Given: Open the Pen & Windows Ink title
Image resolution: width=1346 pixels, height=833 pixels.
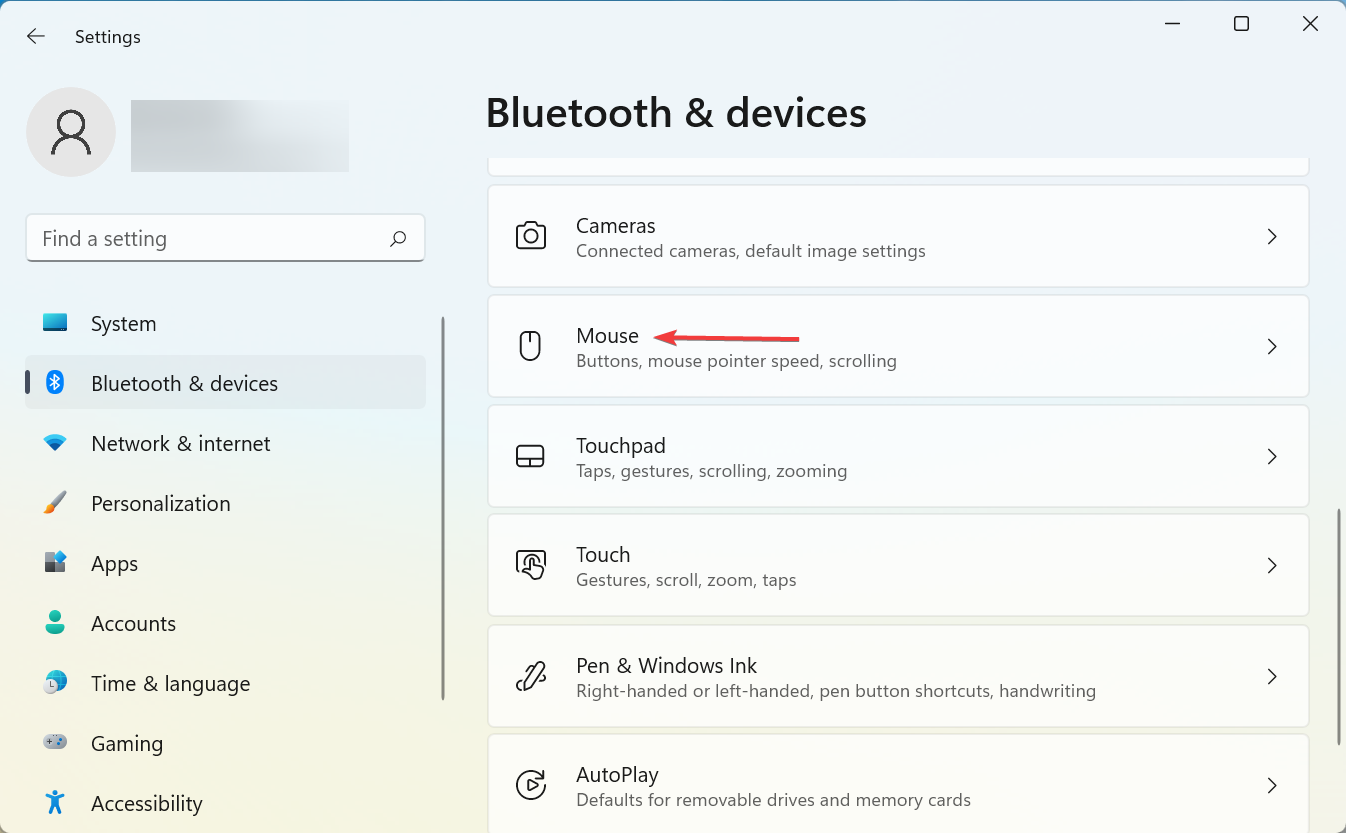Looking at the screenshot, I should point(667,666).
